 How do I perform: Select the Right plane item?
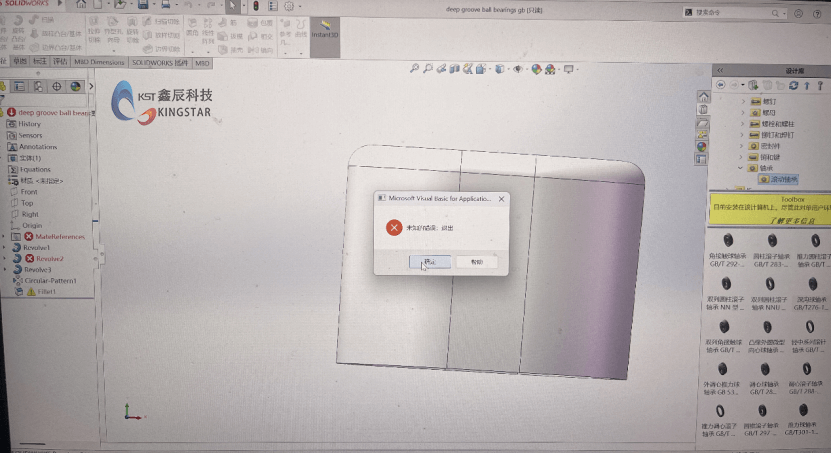point(25,214)
